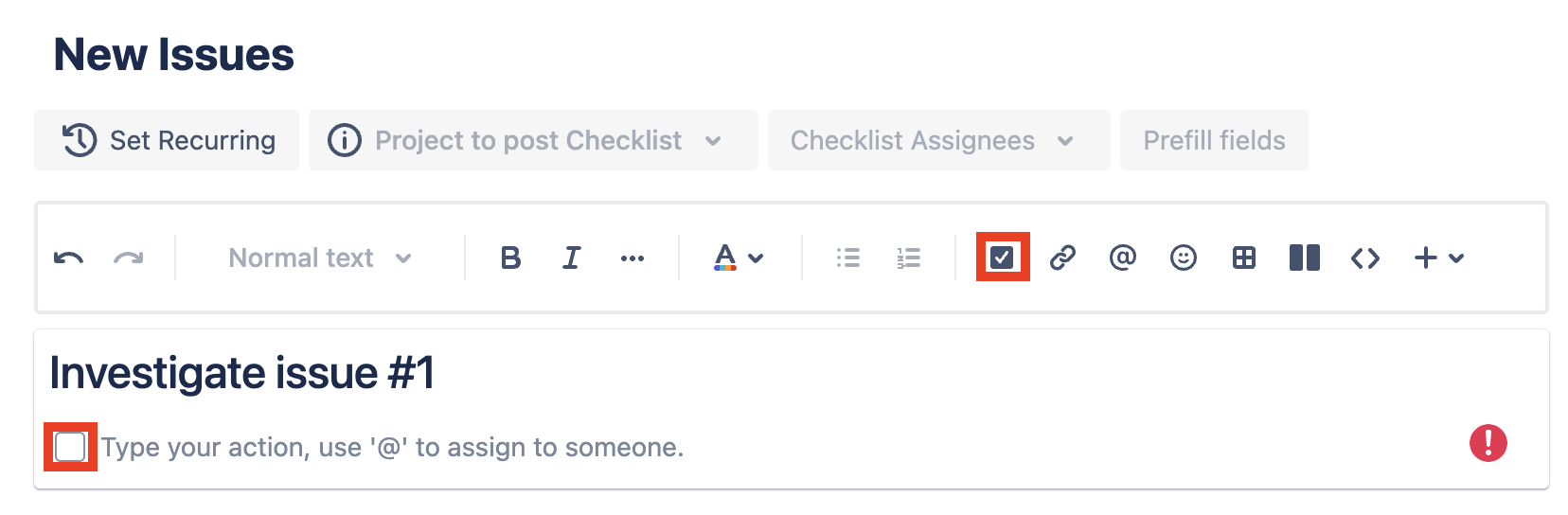Open the text color picker
Screen dimensions: 1568x515
pos(738,257)
